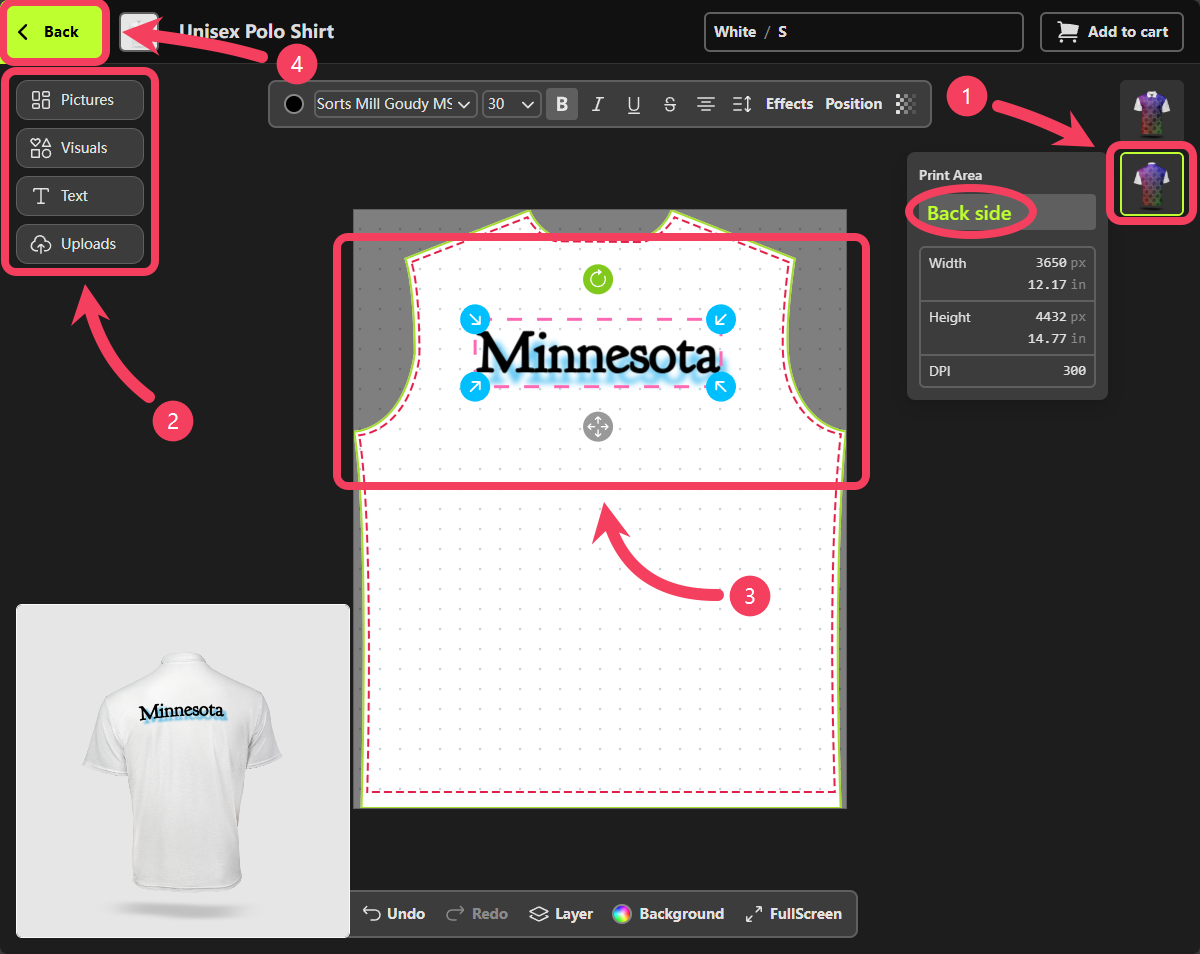
Task: Click the checkered transparency icon
Action: (906, 104)
